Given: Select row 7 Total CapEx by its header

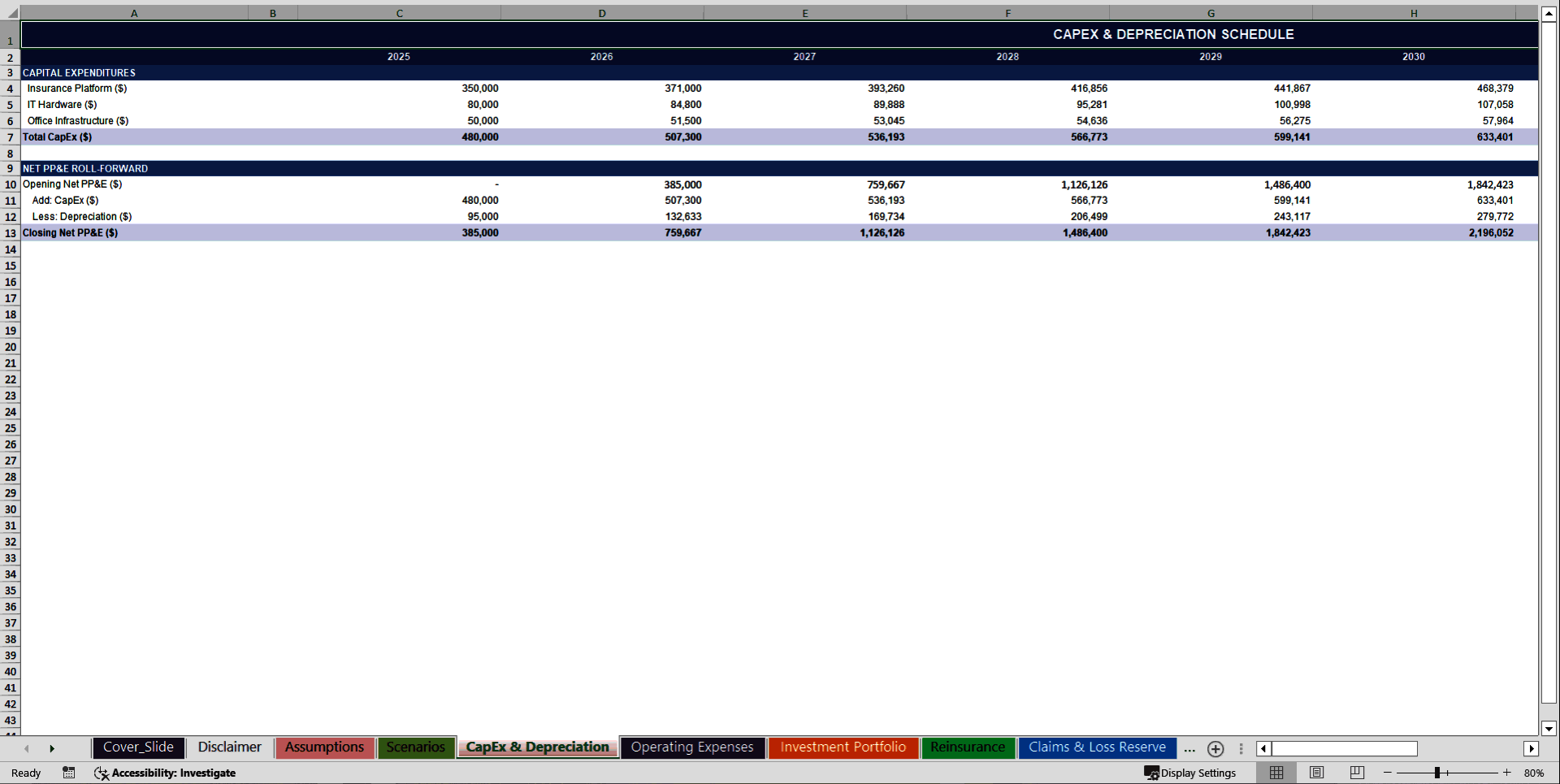Looking at the screenshot, I should [x=10, y=136].
